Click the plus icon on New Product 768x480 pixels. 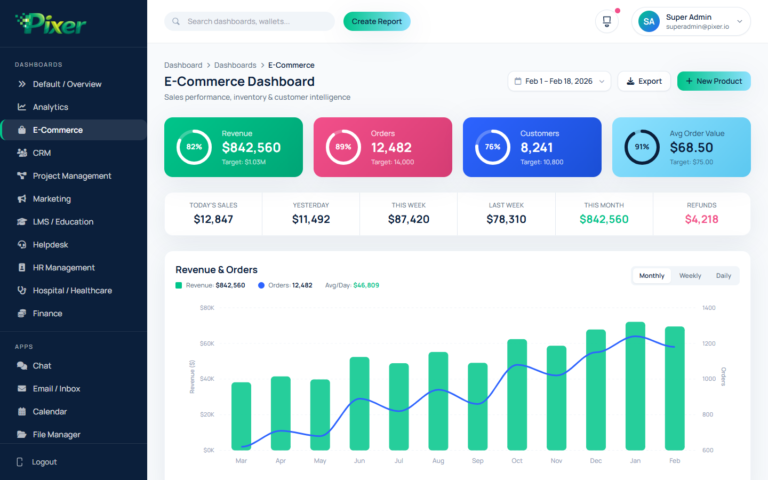tap(689, 81)
